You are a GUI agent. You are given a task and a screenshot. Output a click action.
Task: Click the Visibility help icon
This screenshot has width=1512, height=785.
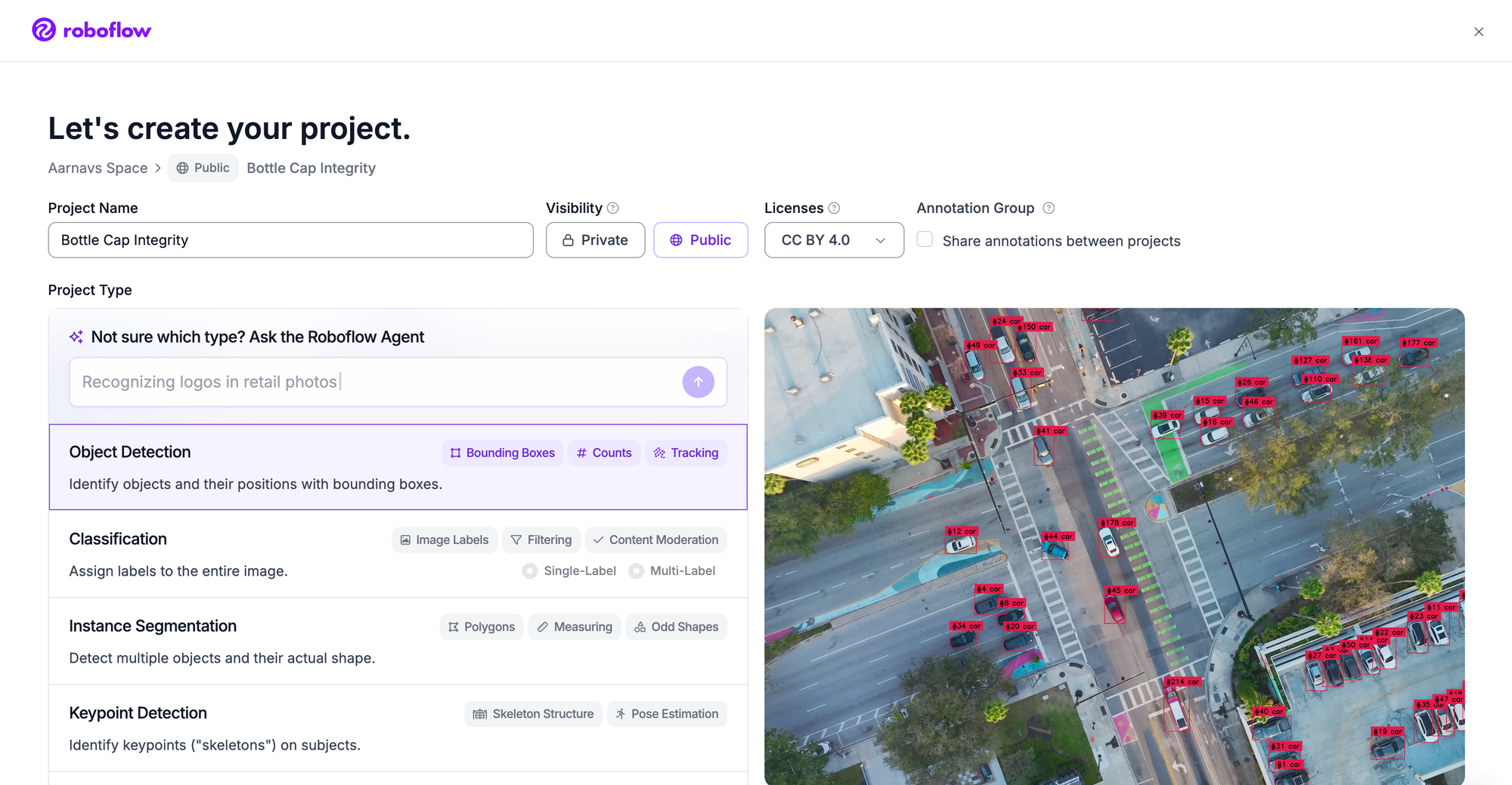click(613, 209)
